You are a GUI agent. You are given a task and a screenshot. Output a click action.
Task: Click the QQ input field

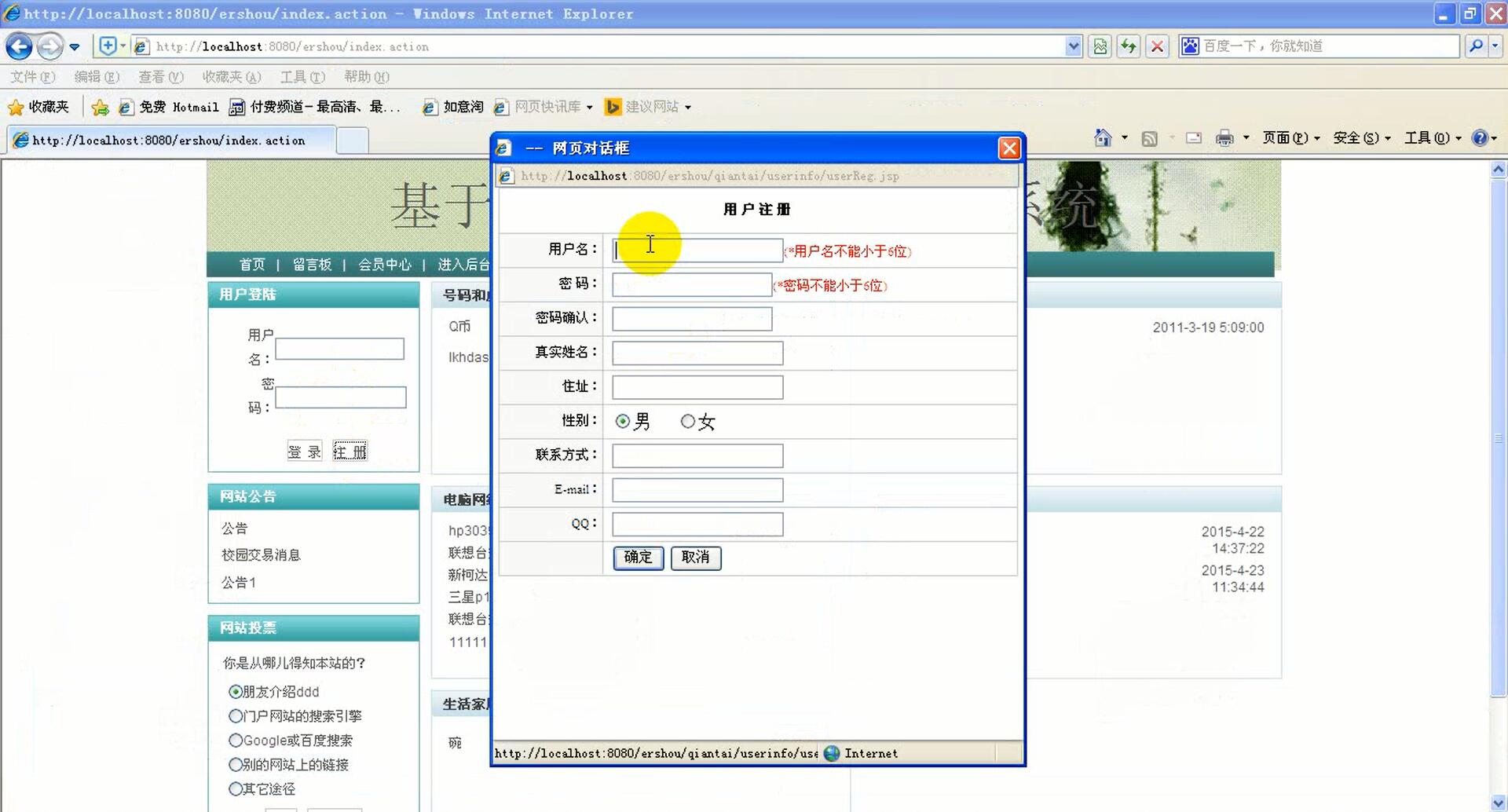[x=697, y=525]
